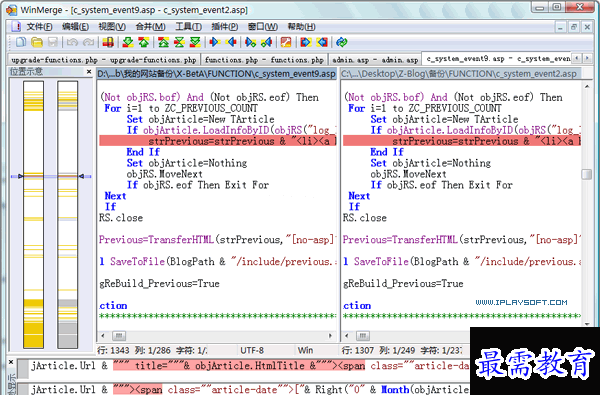This screenshot has width=600, height=395.
Task: Go to next difference (green down arrow)
Action: point(128,42)
